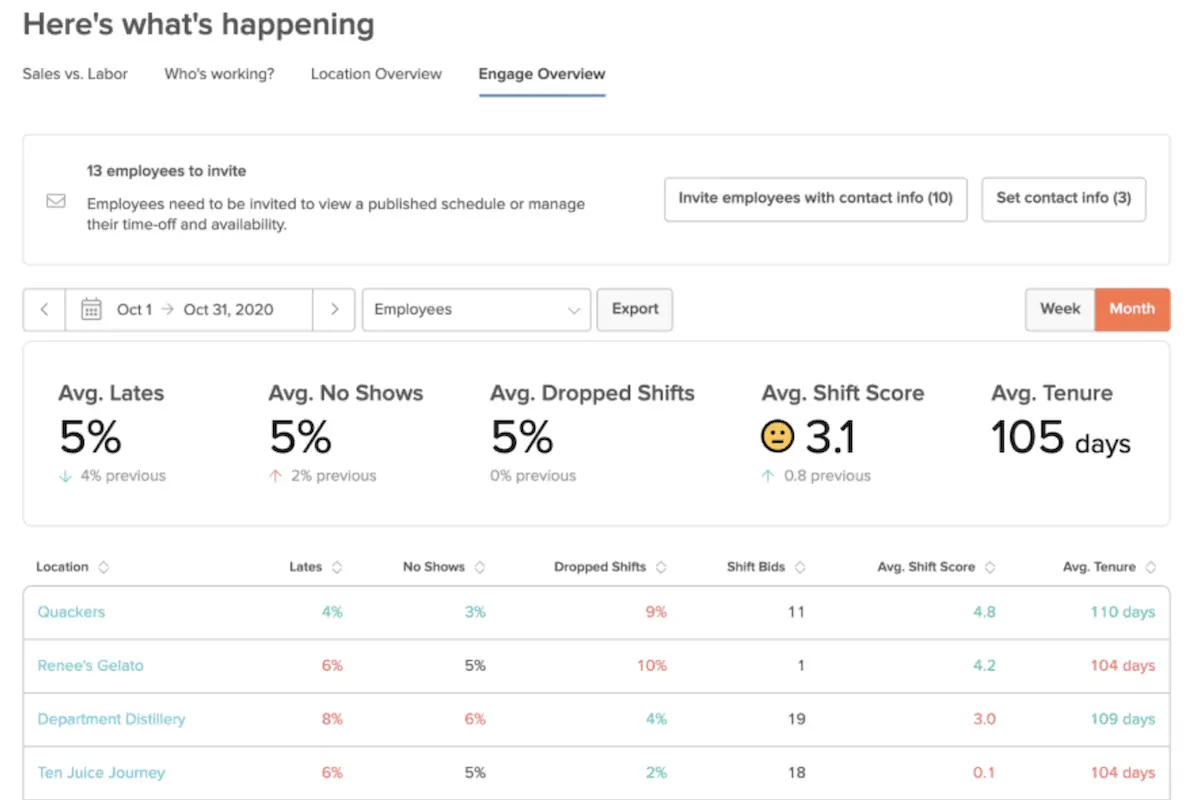Open the Location Overview tab

coord(376,74)
